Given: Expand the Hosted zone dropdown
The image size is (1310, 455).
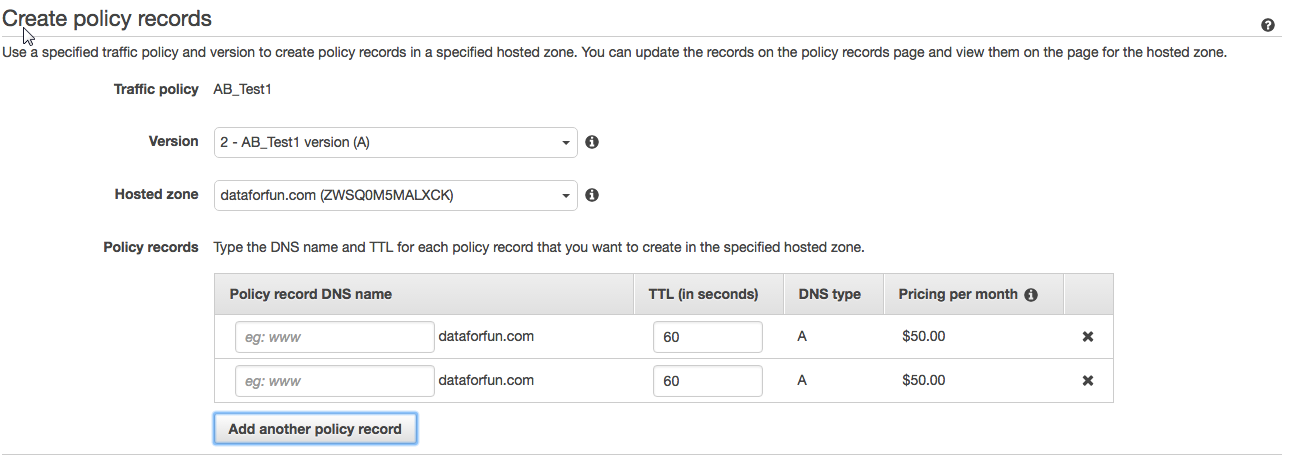Looking at the screenshot, I should click(x=395, y=195).
